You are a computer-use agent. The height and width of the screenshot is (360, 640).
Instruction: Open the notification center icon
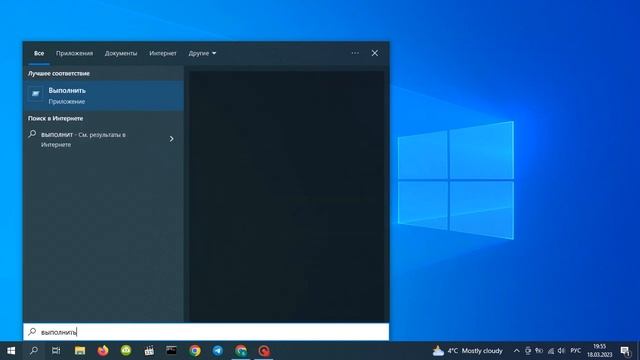(625, 351)
